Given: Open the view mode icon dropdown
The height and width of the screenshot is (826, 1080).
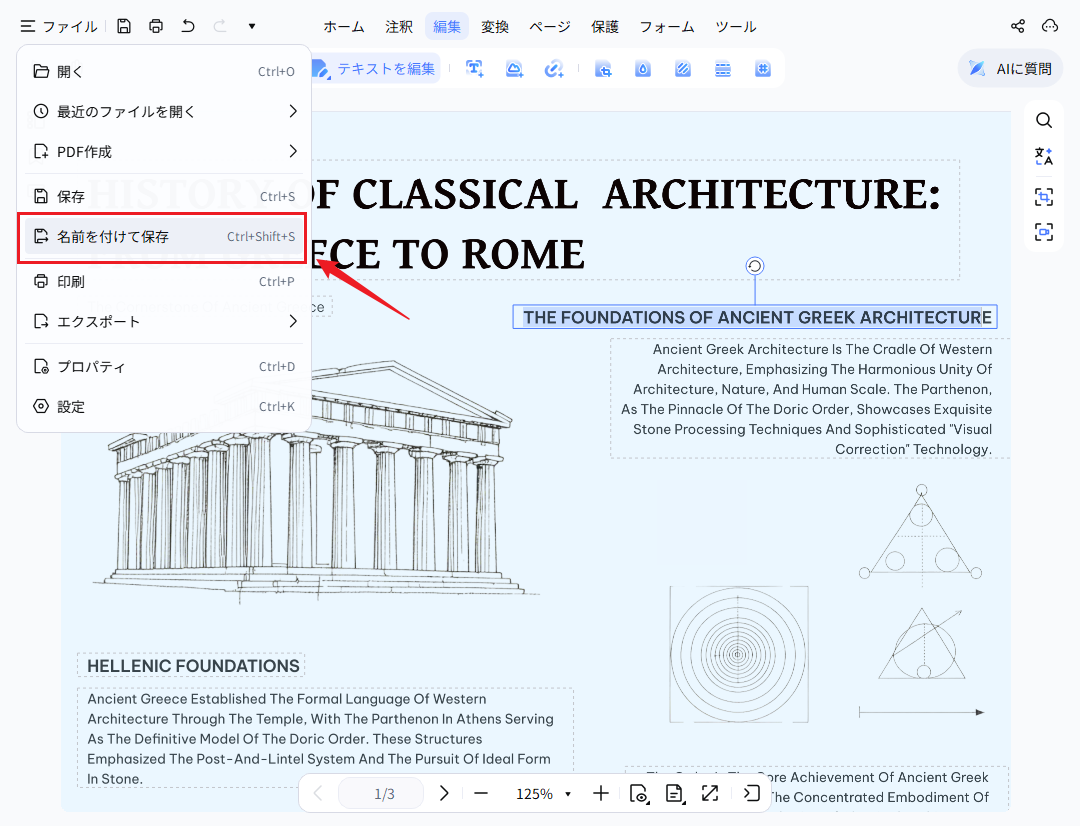Looking at the screenshot, I should pos(639,794).
